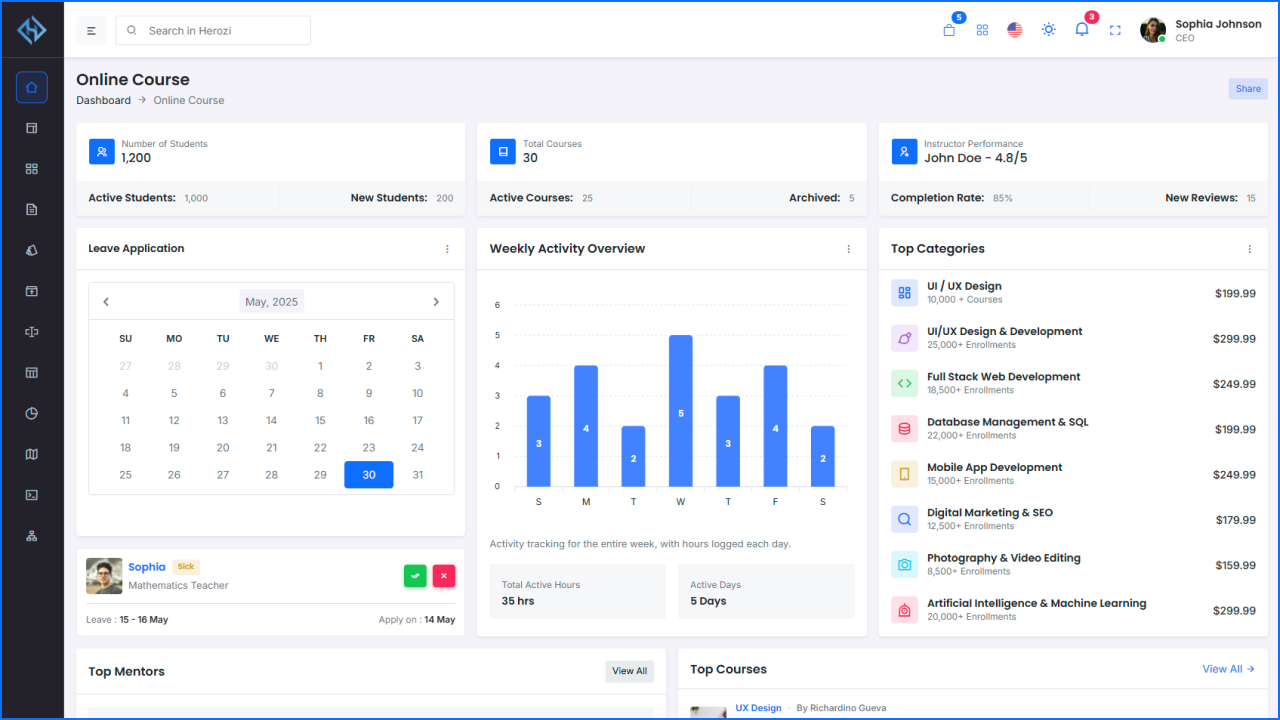Open the shopping bag with 5 items
This screenshot has width=1280, height=720.
click(x=948, y=29)
